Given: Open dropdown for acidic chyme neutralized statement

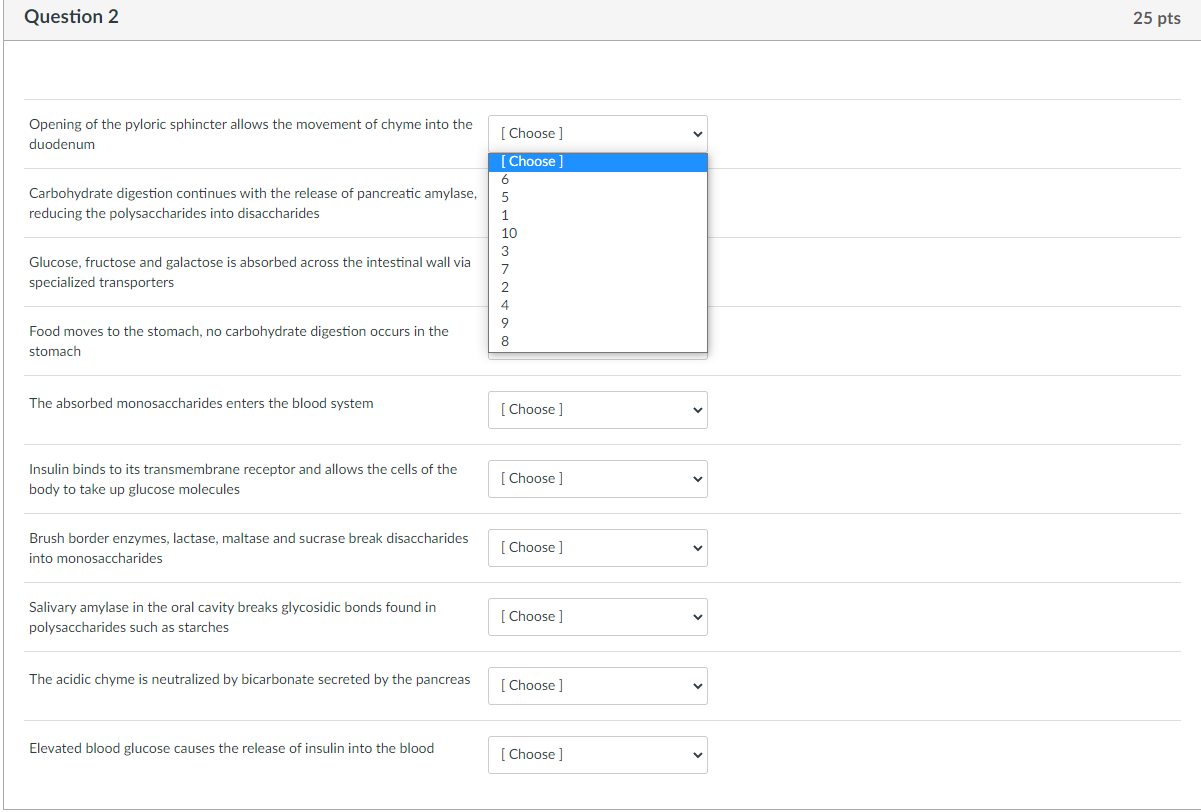Looking at the screenshot, I should [x=597, y=685].
